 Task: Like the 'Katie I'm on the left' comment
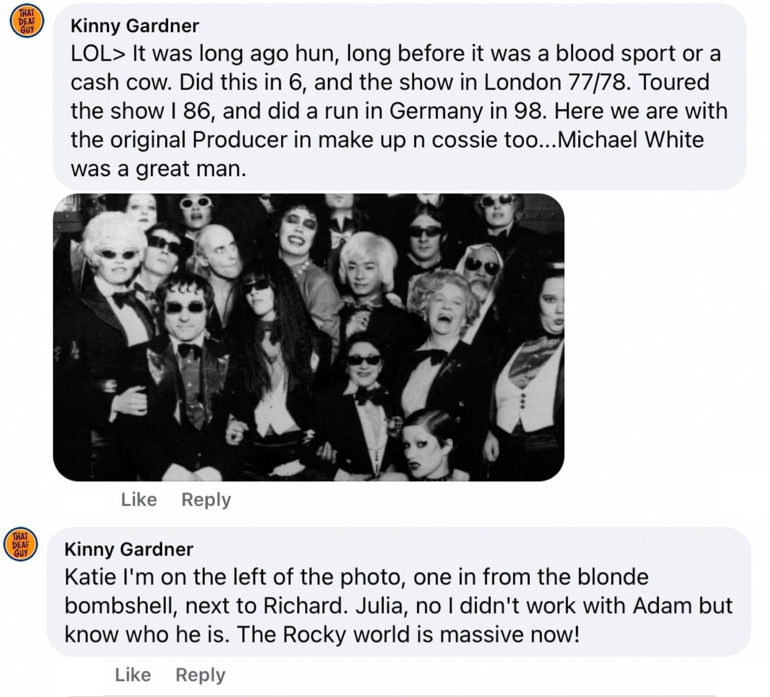[133, 674]
